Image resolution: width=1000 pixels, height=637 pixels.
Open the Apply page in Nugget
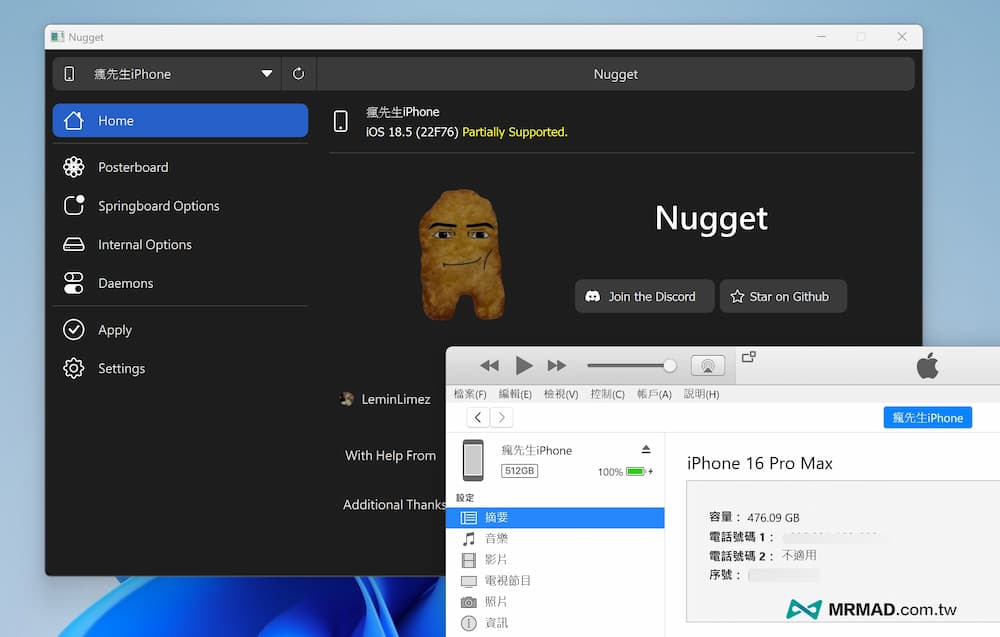pyautogui.click(x=114, y=330)
